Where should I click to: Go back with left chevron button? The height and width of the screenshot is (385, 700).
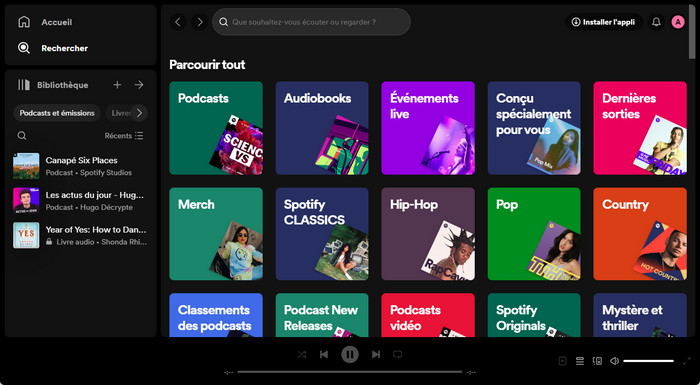(x=178, y=22)
